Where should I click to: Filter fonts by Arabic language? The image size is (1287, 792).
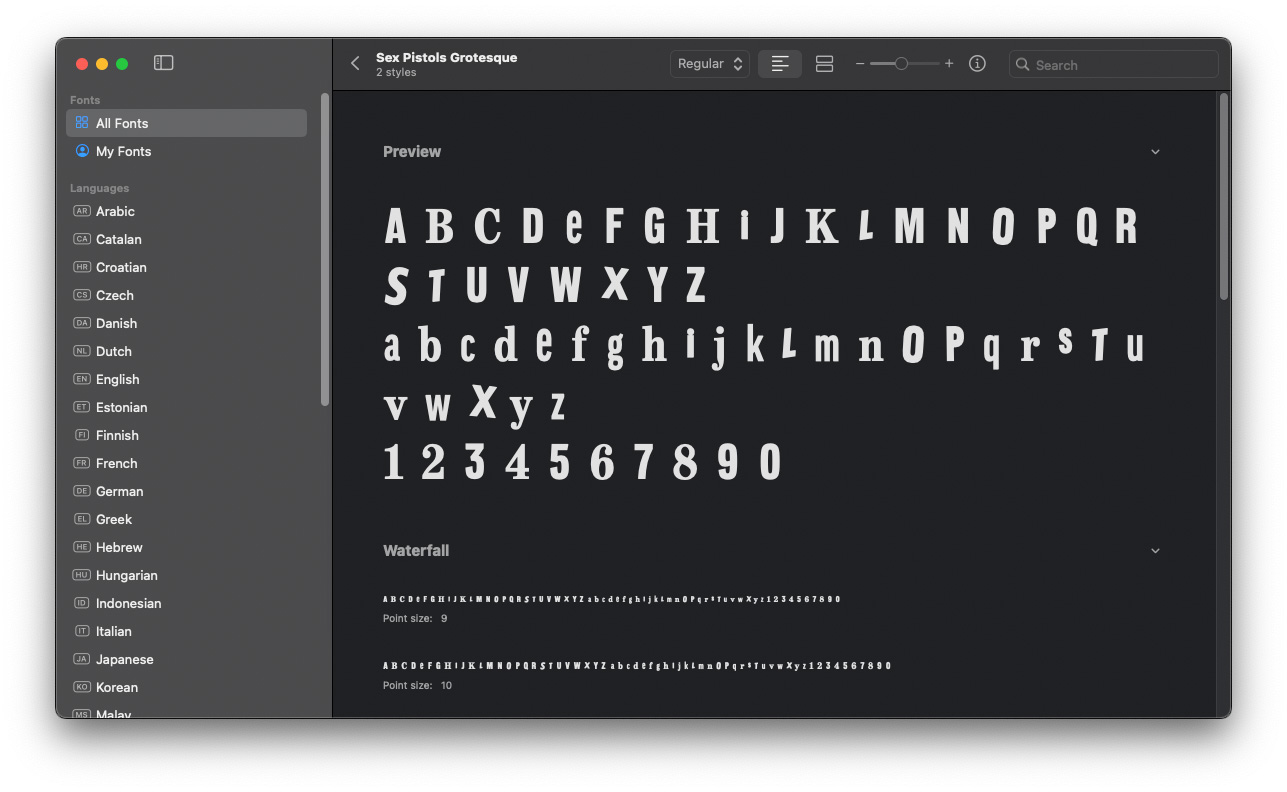click(x=115, y=211)
